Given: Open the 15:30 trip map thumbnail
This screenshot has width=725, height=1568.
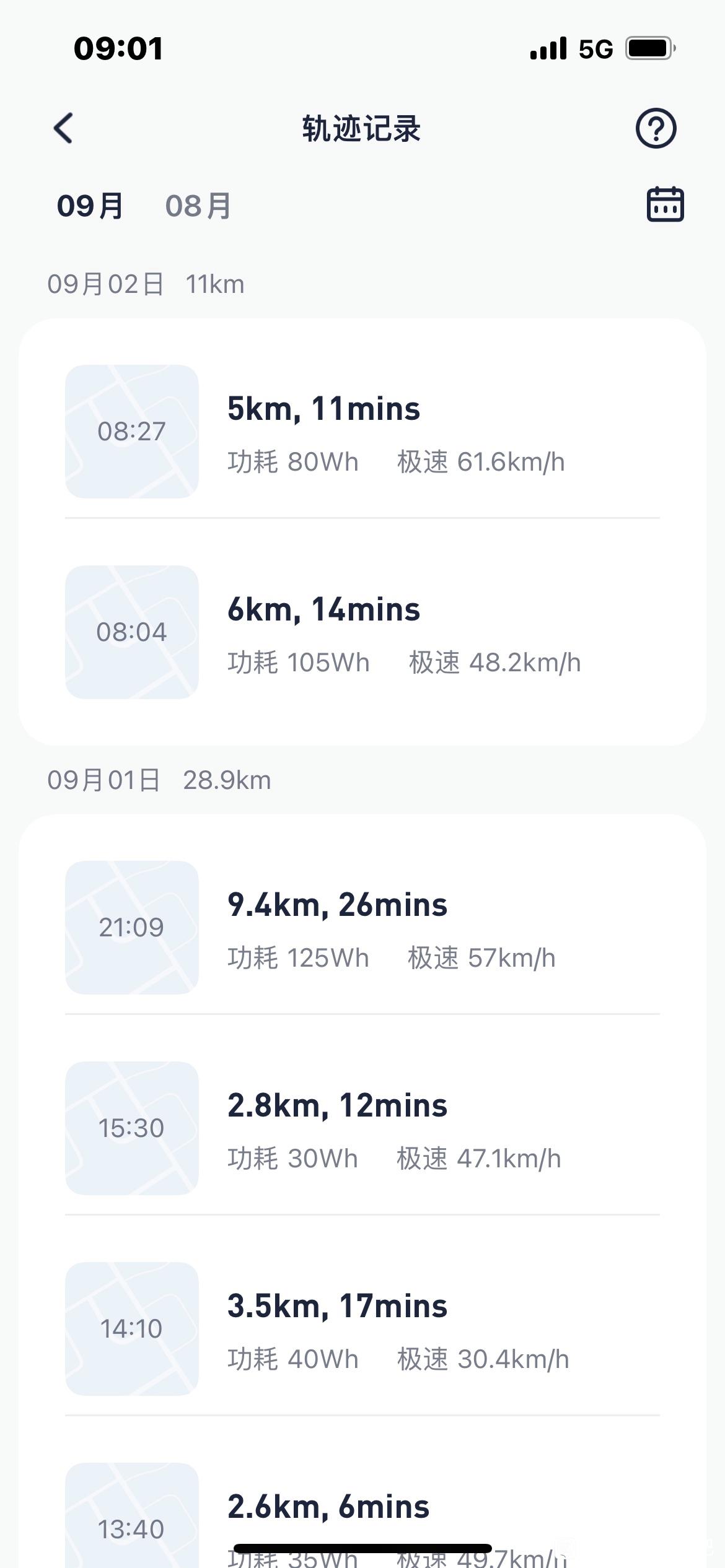Looking at the screenshot, I should pos(132,1128).
